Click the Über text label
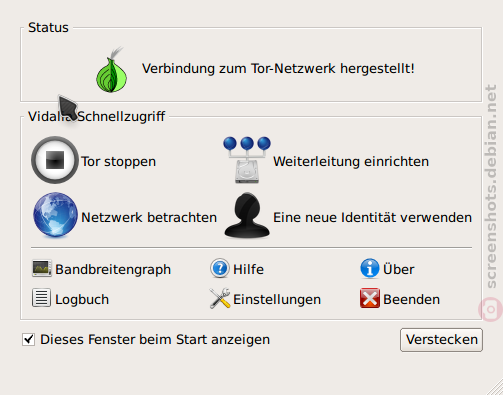The width and height of the screenshot is (503, 395). pos(399,269)
